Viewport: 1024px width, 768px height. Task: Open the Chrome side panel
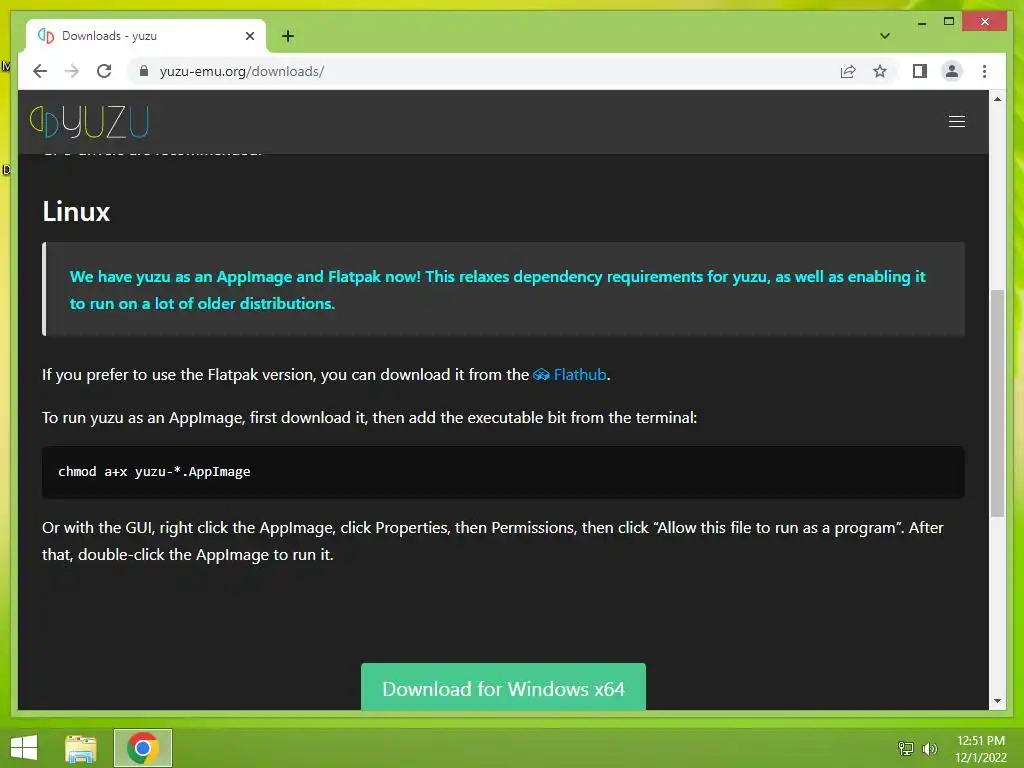click(920, 71)
